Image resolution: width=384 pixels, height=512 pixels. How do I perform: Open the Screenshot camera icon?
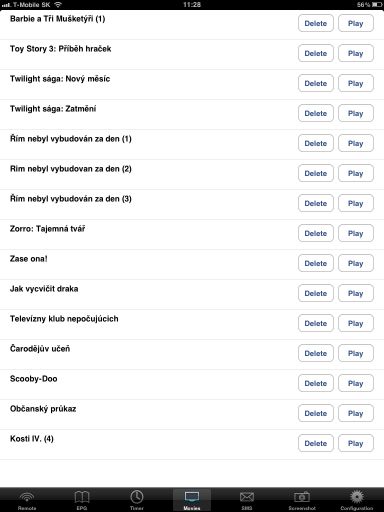(x=302, y=499)
